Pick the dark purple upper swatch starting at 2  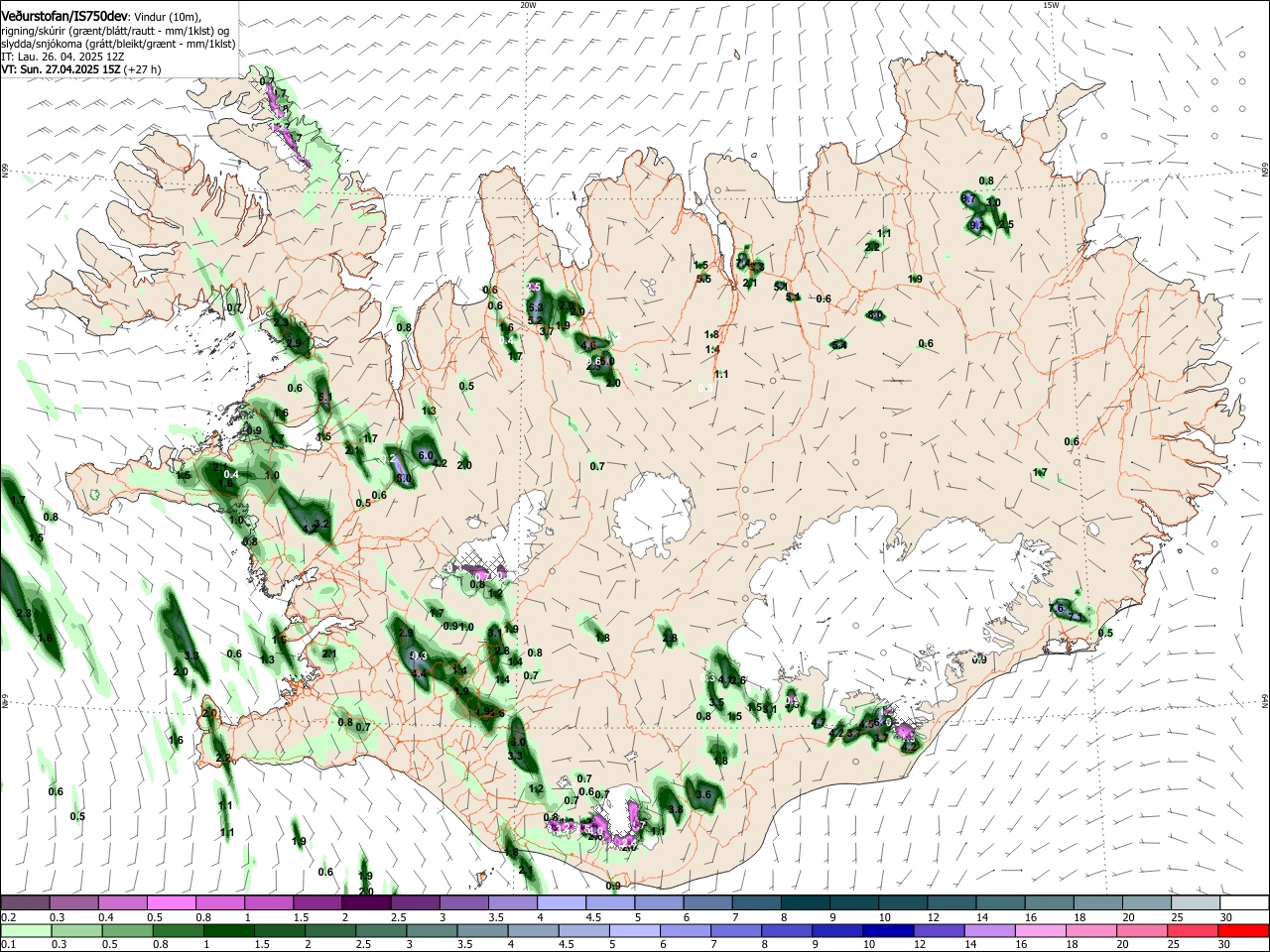[367, 903]
